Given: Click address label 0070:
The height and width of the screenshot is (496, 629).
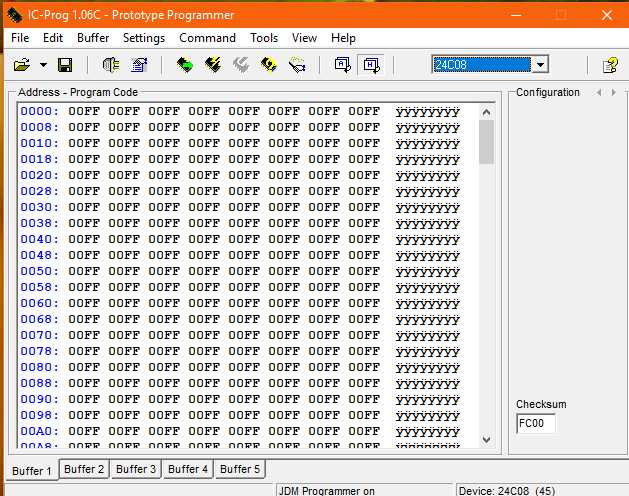Looking at the screenshot, I should click(x=39, y=335).
